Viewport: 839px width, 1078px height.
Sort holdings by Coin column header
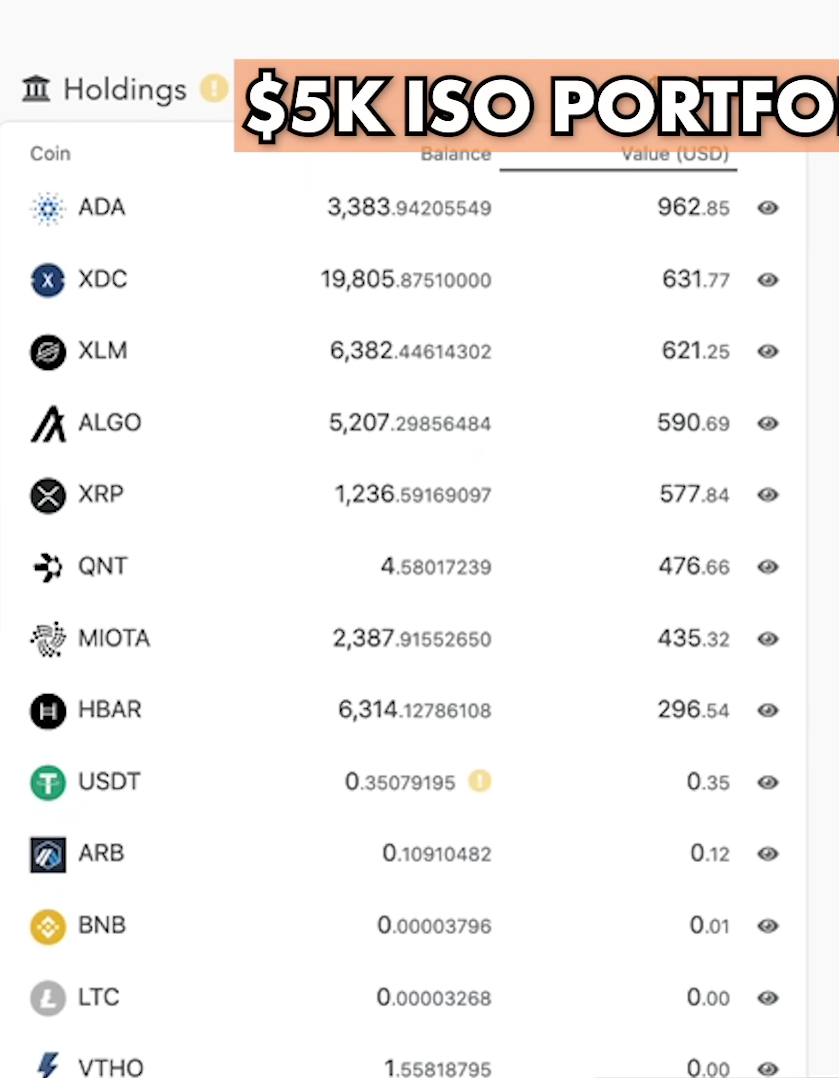(50, 153)
